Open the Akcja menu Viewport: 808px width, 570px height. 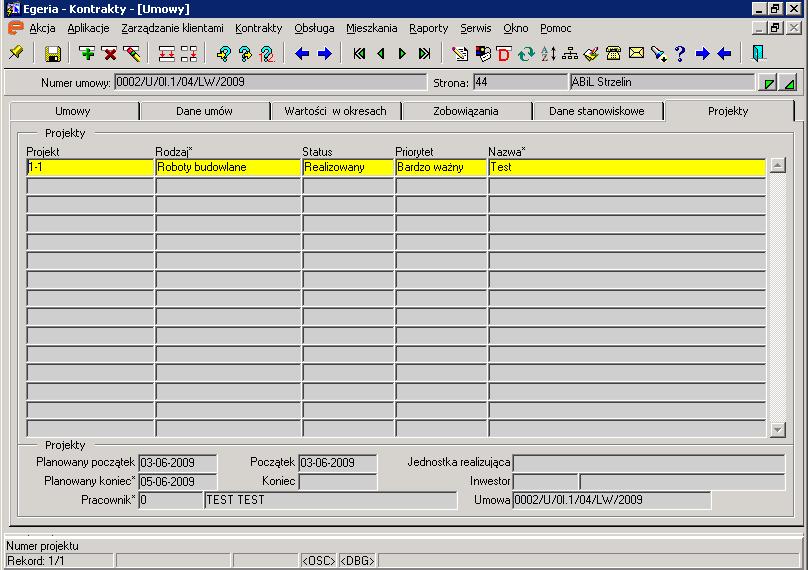(x=42, y=28)
